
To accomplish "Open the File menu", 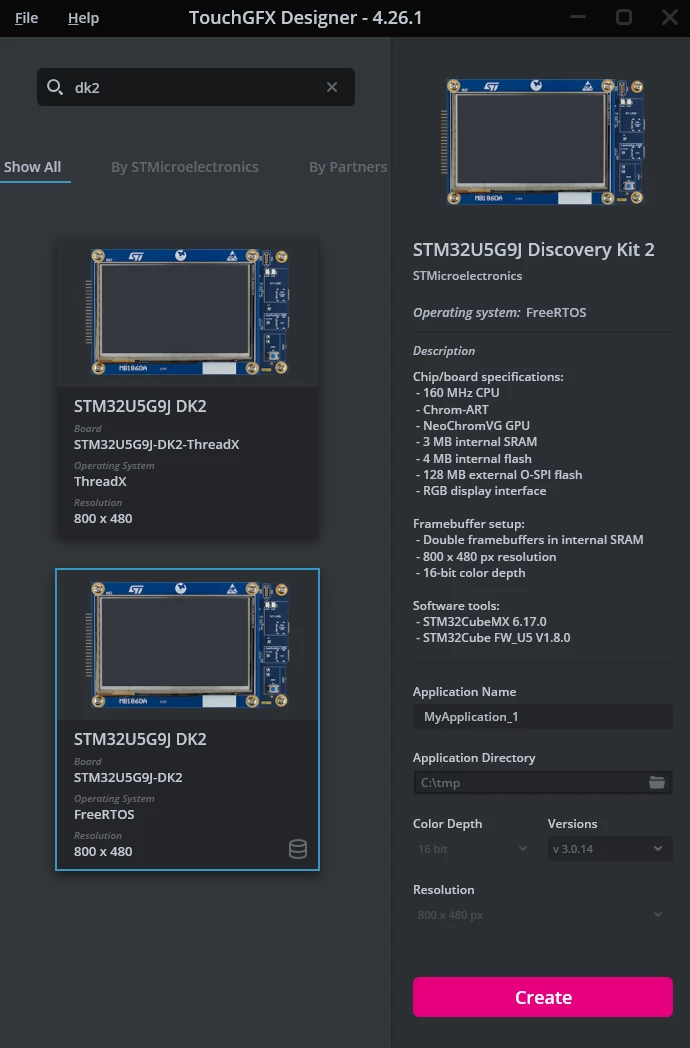I will tap(26, 18).
